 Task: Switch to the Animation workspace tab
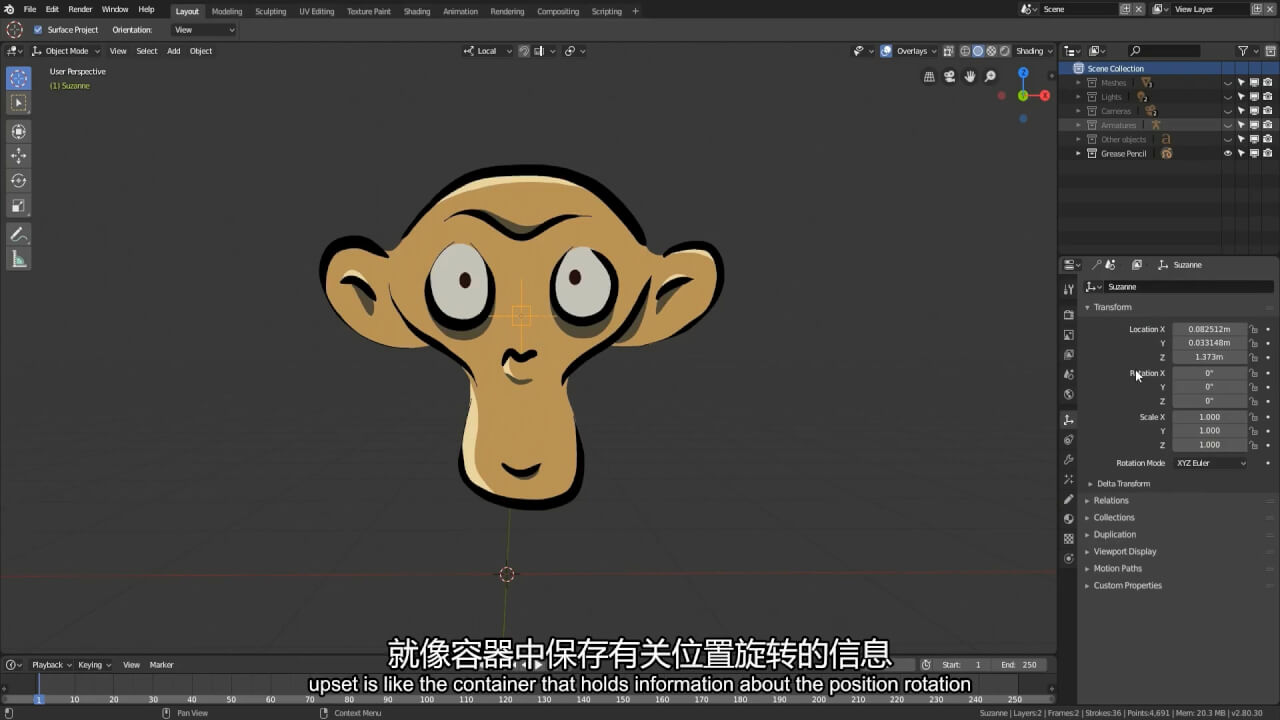click(460, 11)
